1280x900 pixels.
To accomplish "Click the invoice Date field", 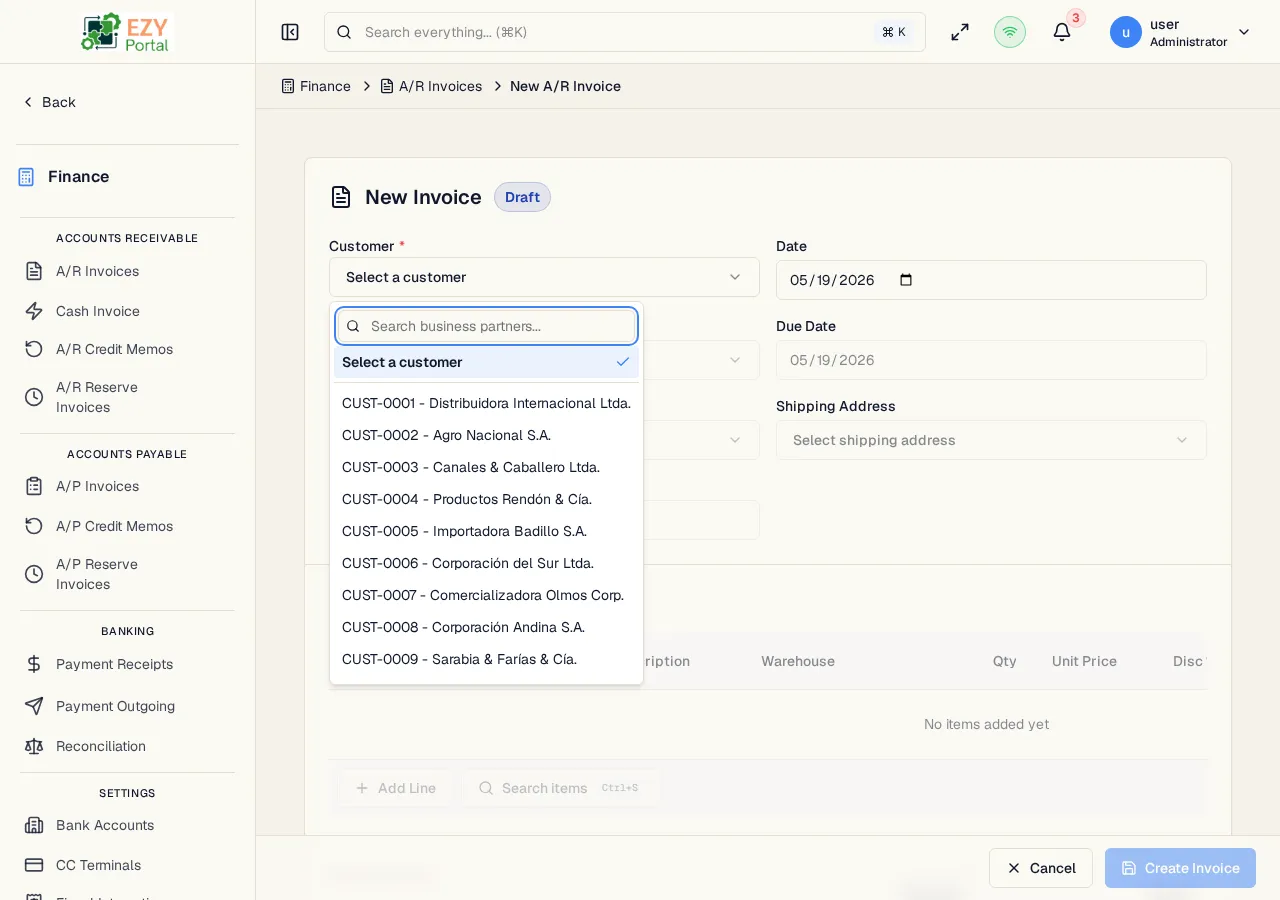I will pos(991,280).
